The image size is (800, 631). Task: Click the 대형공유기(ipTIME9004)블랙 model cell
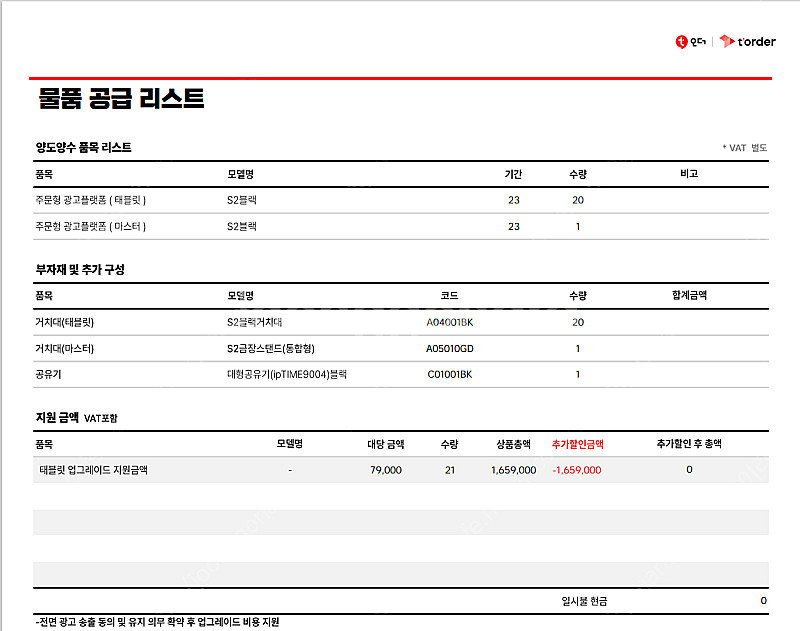coord(287,375)
